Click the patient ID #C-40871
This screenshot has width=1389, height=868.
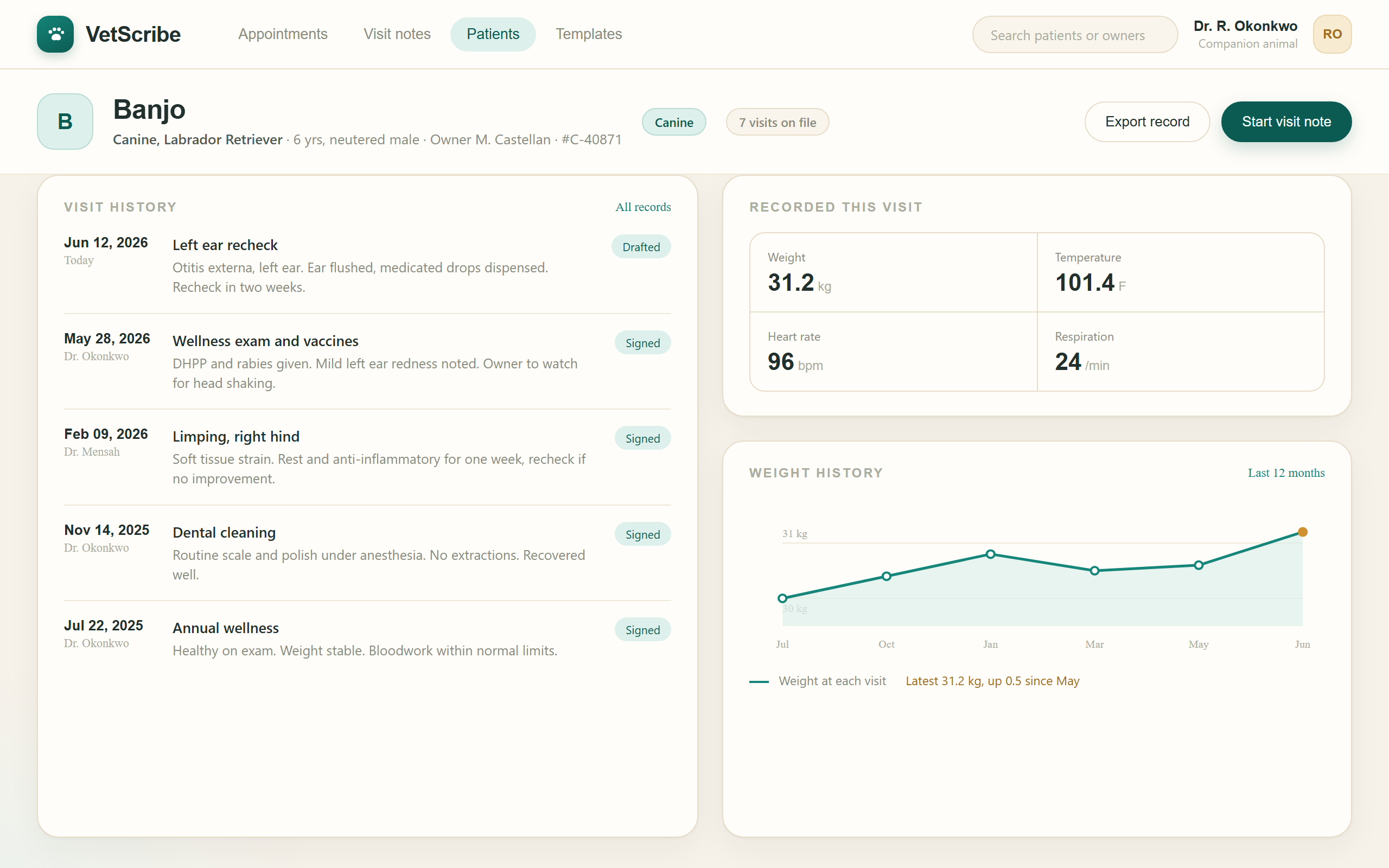(x=591, y=140)
